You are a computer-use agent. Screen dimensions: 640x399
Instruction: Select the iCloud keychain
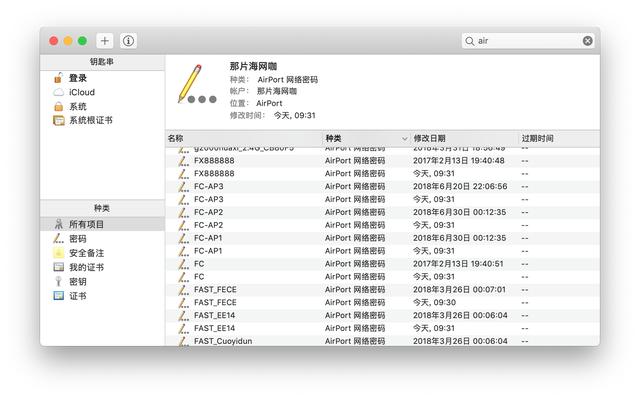(x=102, y=92)
